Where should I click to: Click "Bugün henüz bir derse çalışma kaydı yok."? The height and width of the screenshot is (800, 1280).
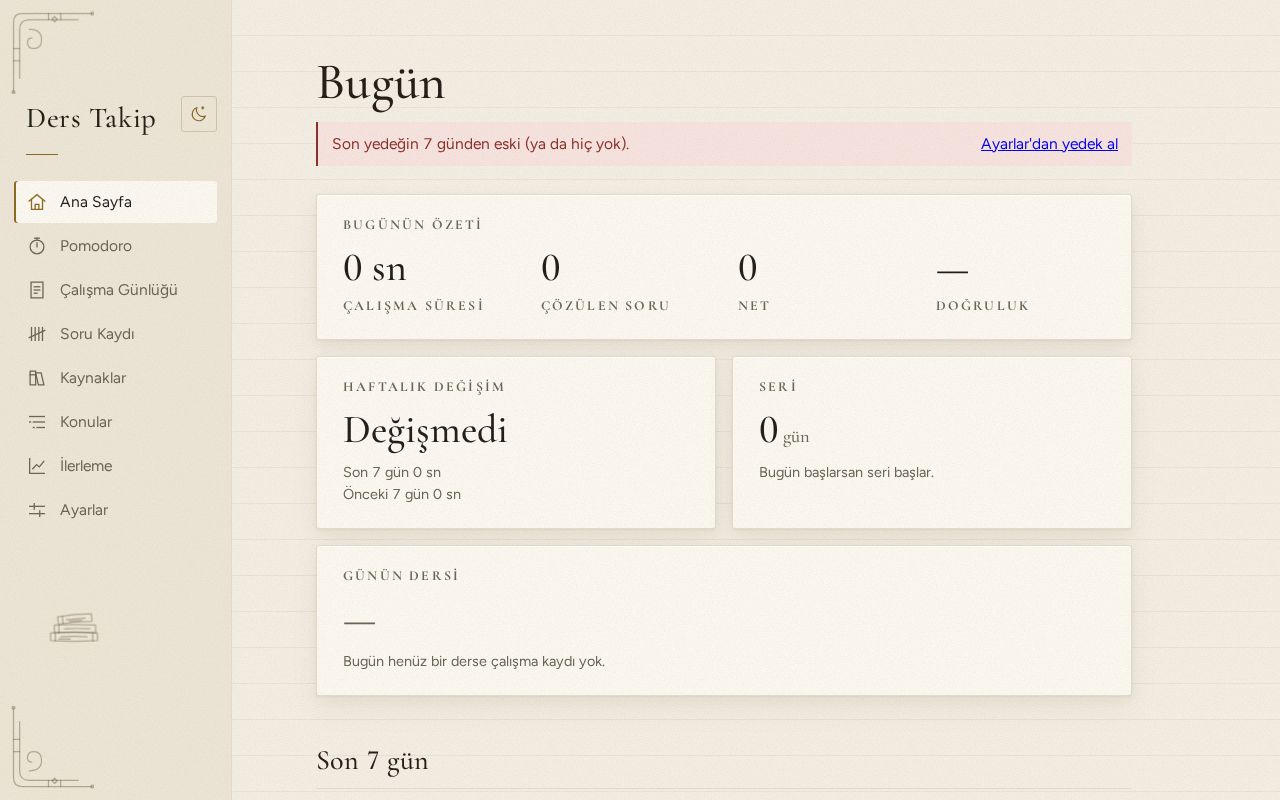point(474,661)
